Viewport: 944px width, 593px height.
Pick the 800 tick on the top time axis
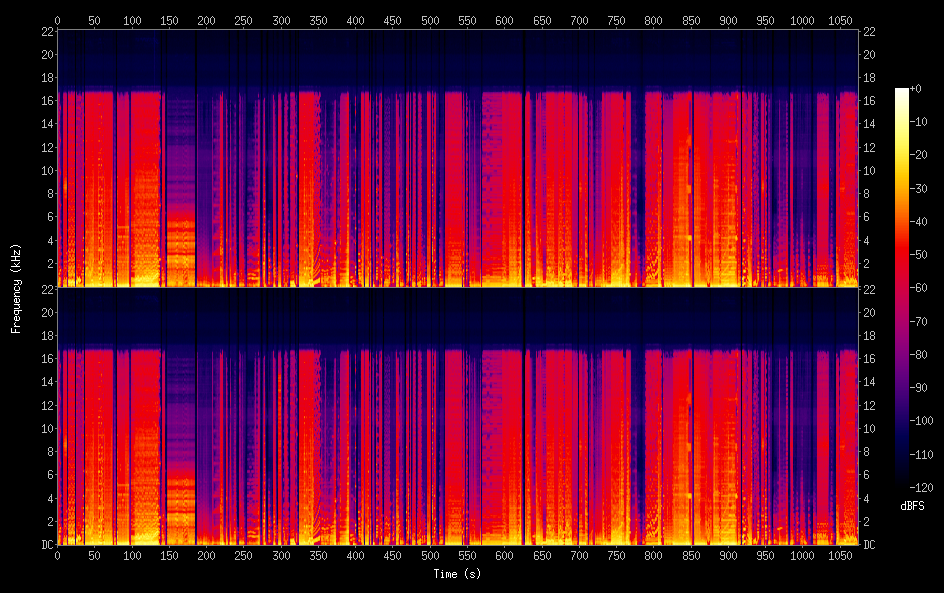(653, 20)
